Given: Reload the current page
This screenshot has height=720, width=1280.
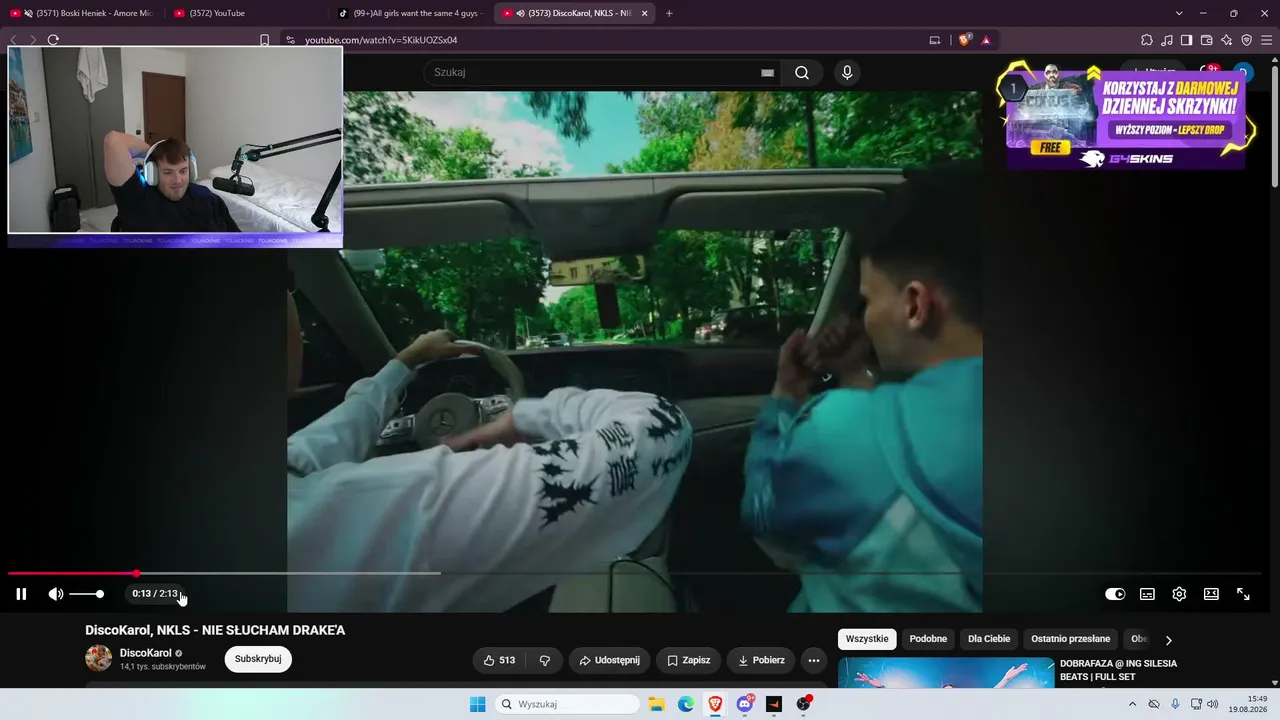Looking at the screenshot, I should point(53,40).
